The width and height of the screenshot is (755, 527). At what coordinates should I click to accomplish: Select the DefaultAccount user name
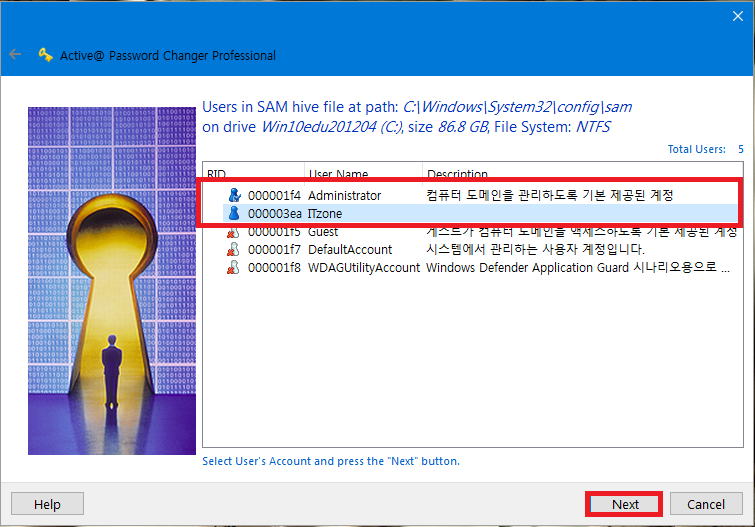coord(350,250)
